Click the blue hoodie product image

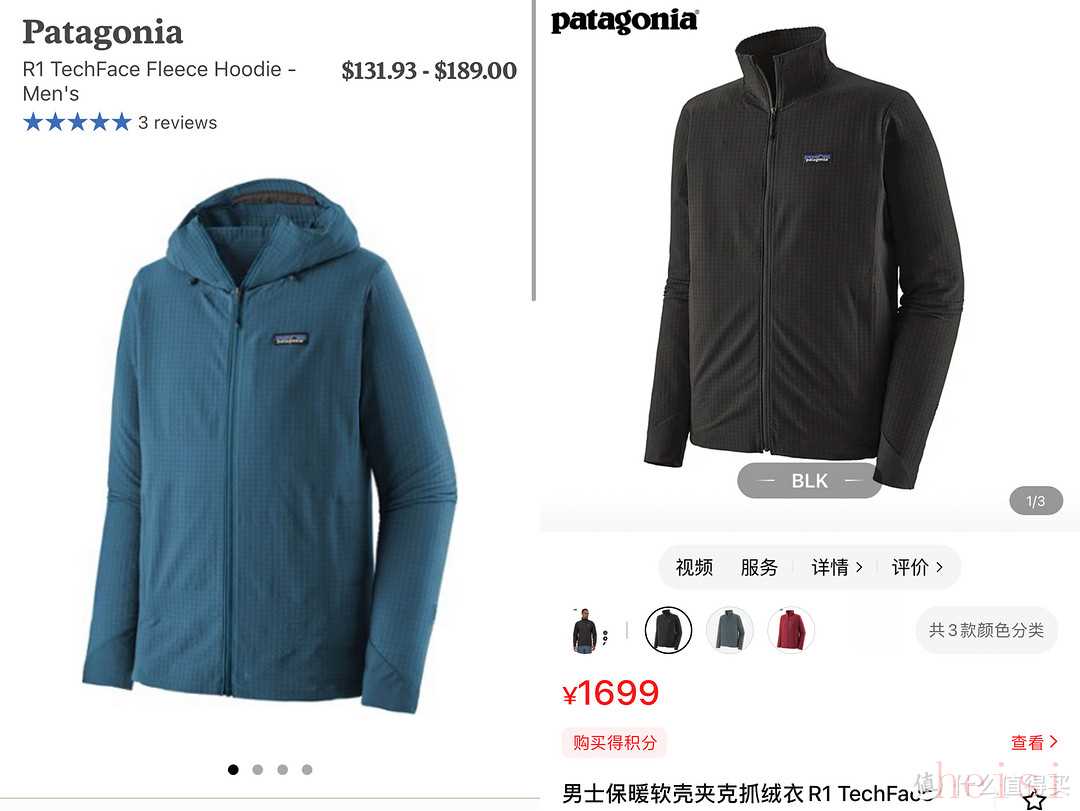(x=270, y=444)
